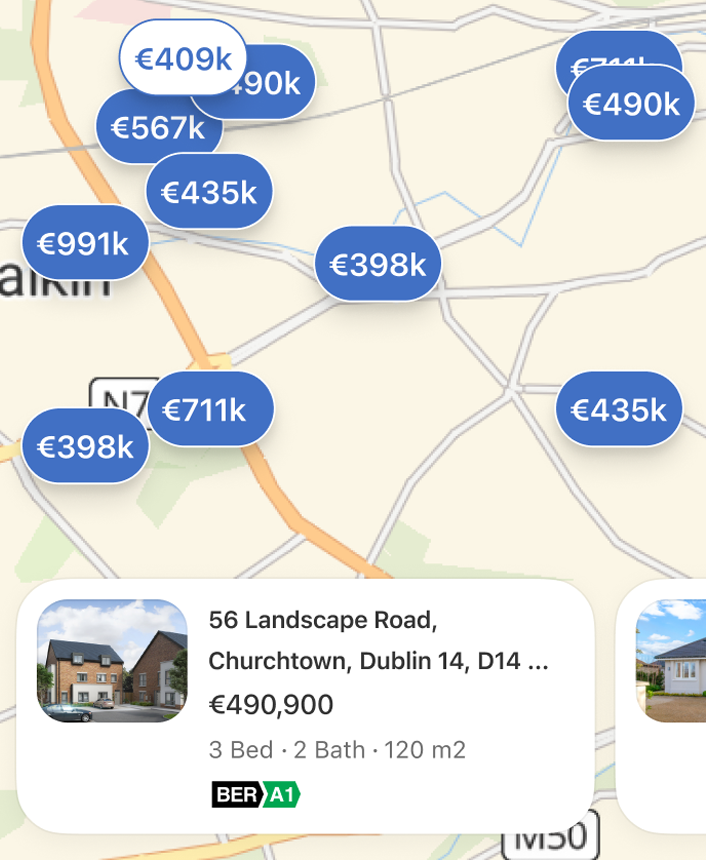Click the BER A1 energy rating badge
This screenshot has width=706, height=860.
256,795
